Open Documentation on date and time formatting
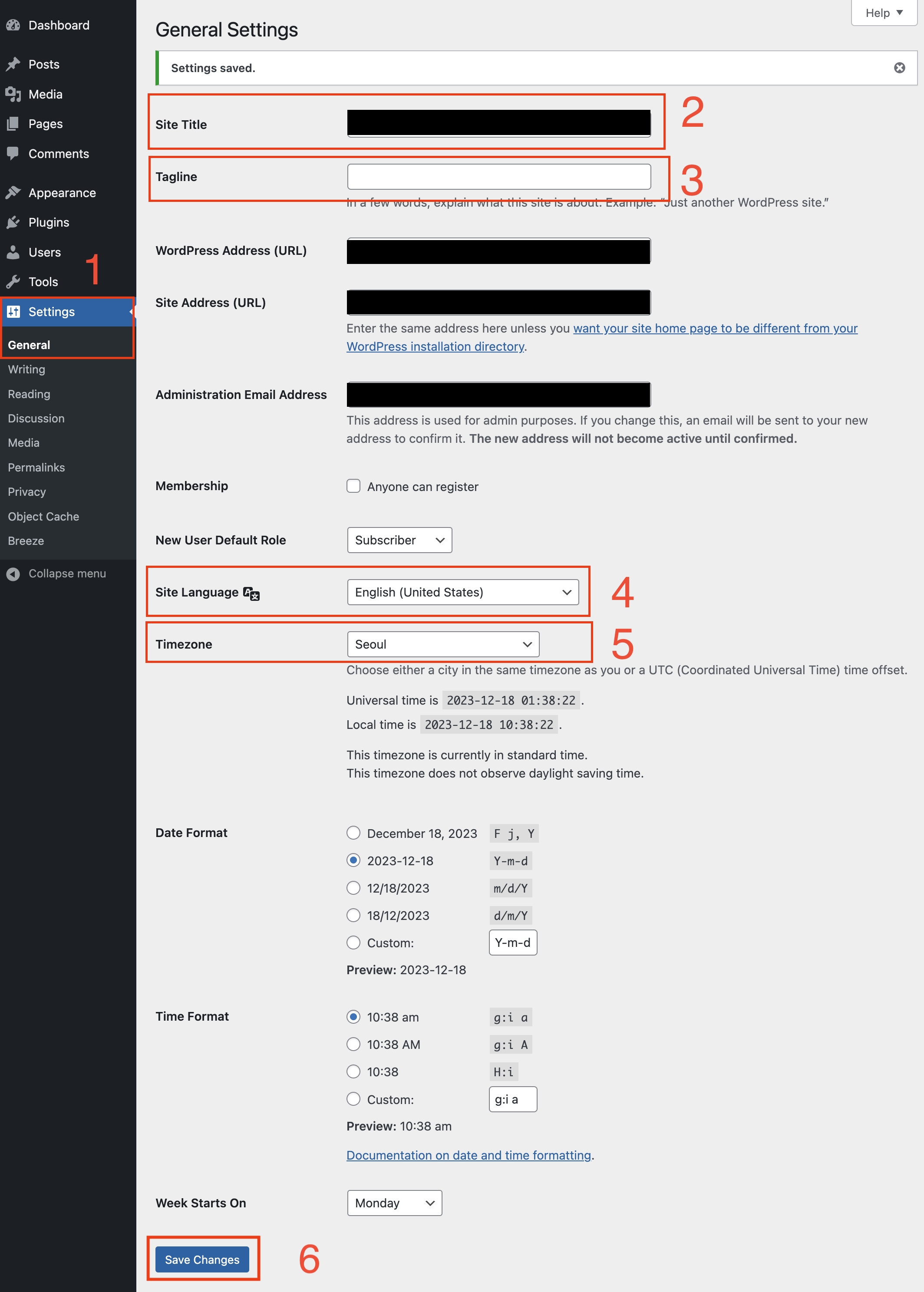 469,1155
